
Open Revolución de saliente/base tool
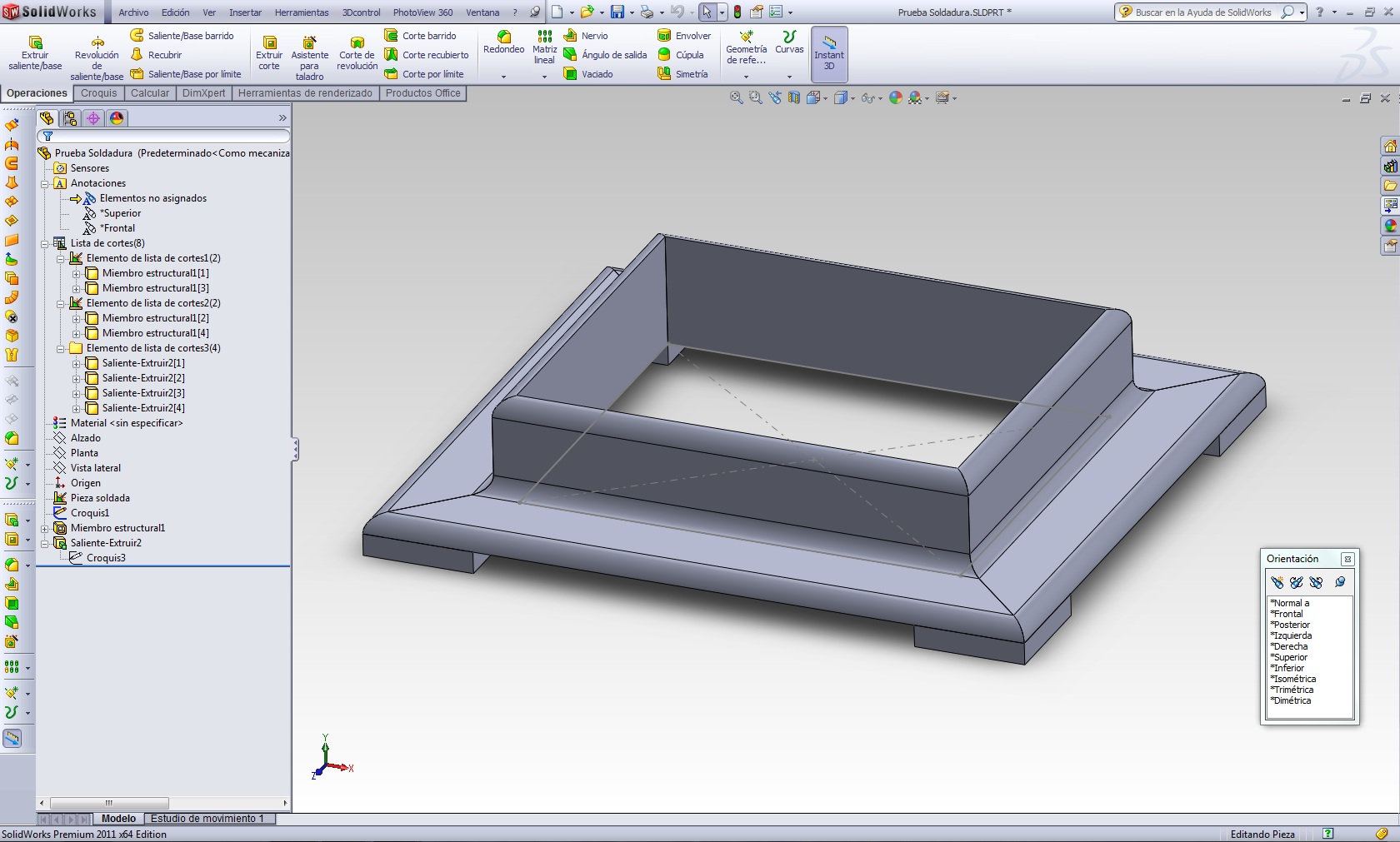click(97, 58)
